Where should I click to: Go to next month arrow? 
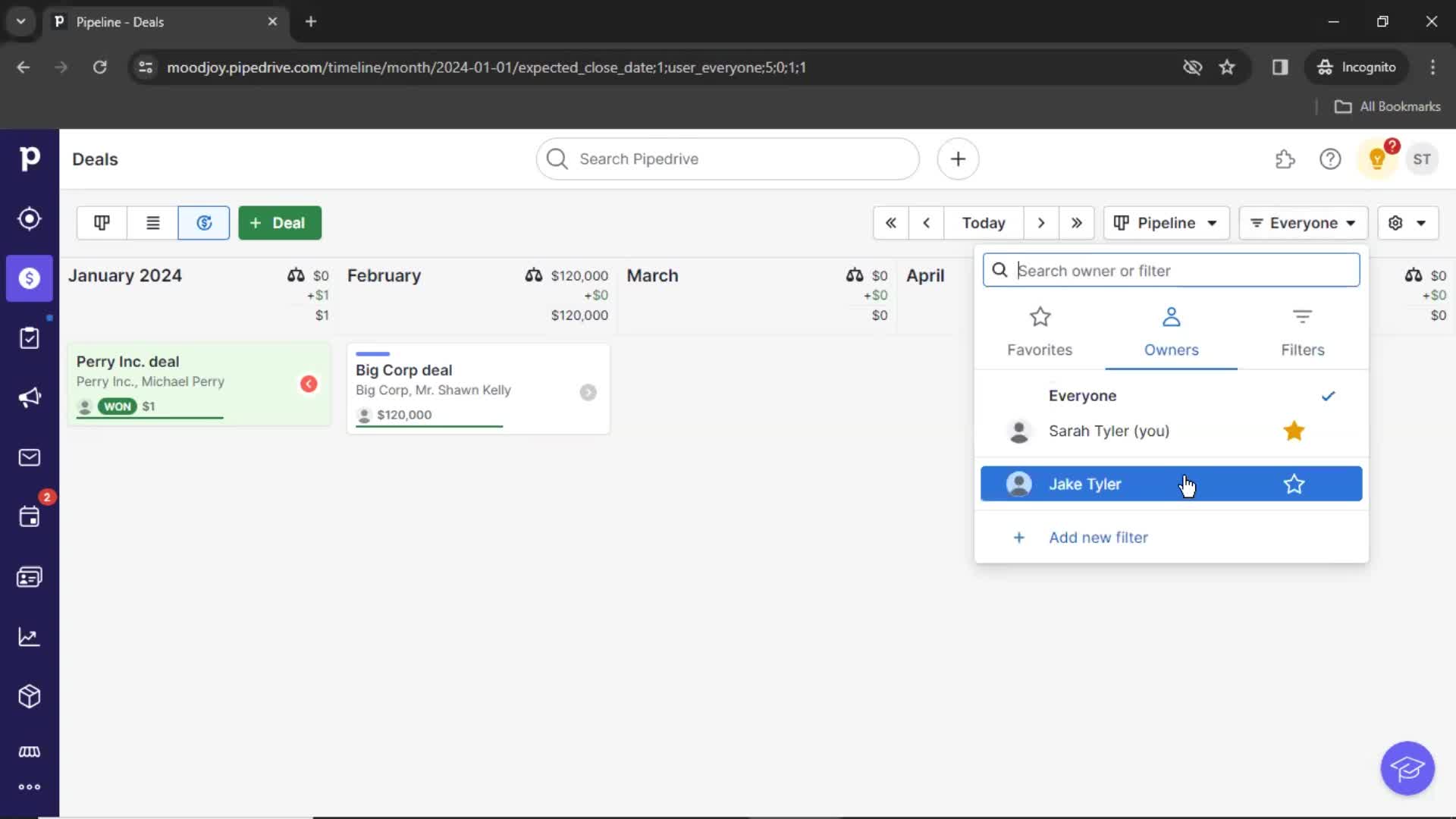pyautogui.click(x=1041, y=223)
